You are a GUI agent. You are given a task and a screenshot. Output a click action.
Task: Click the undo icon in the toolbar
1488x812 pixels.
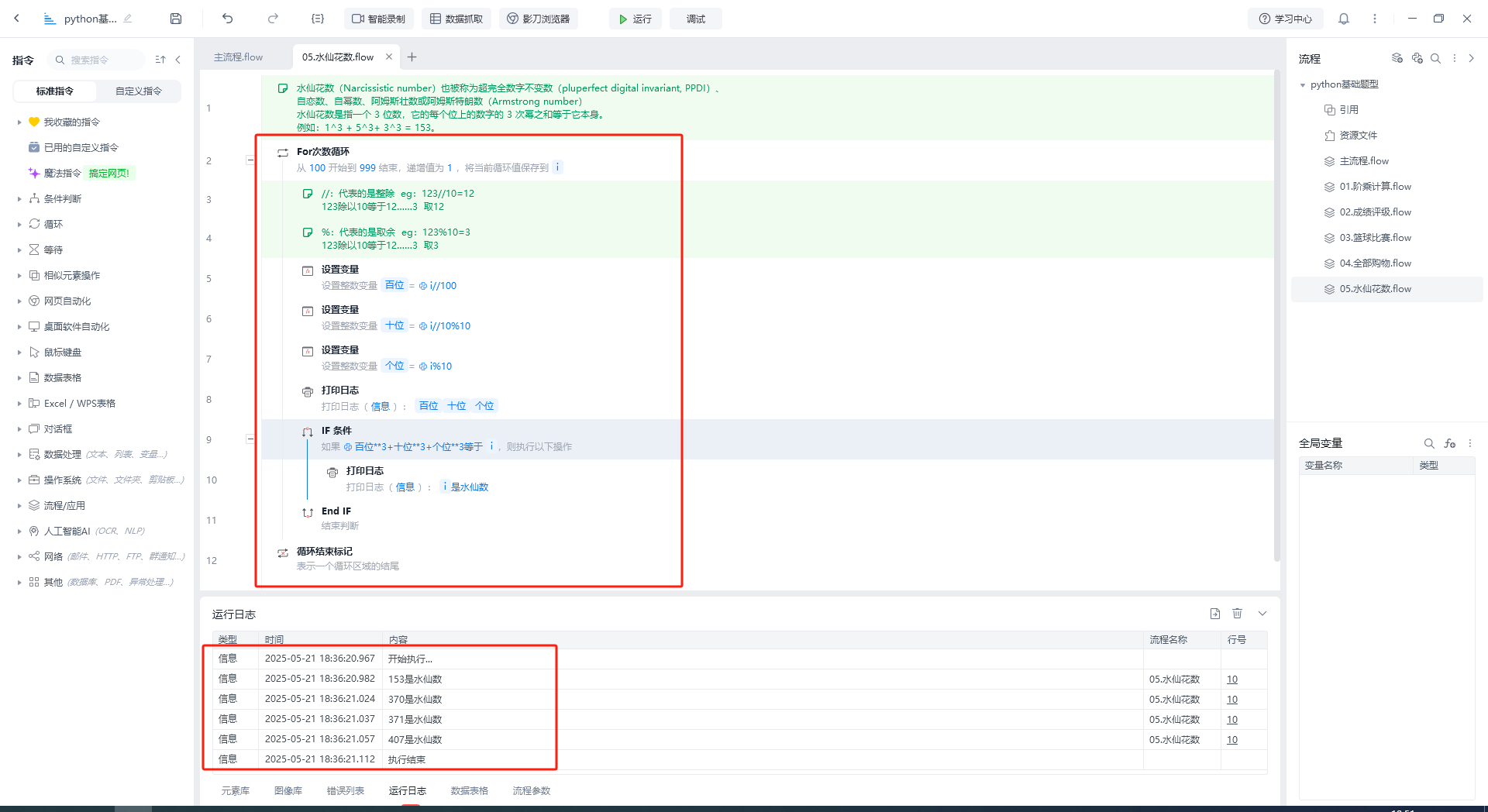pos(227,18)
